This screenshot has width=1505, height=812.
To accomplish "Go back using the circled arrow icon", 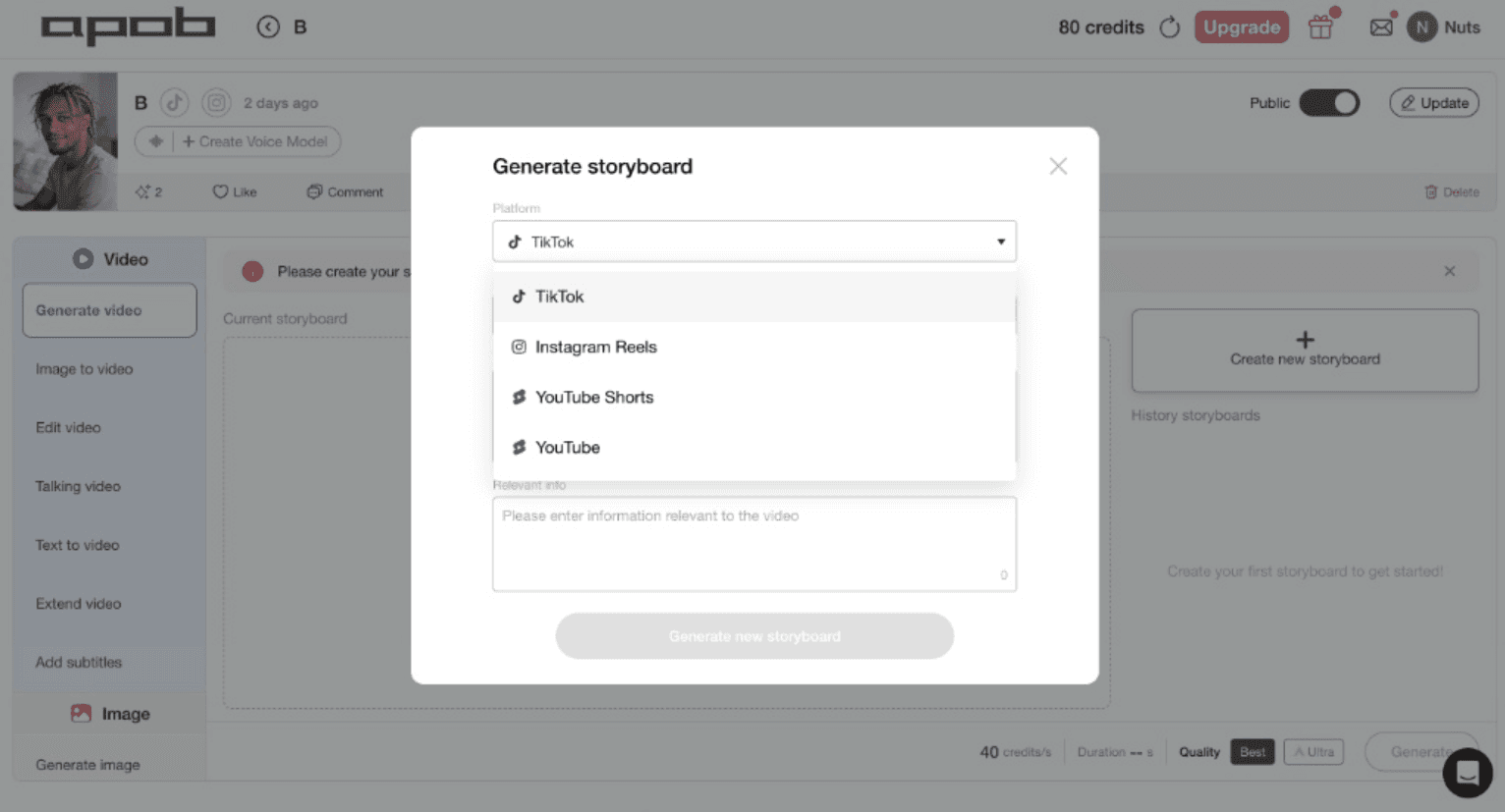I will coord(268,27).
